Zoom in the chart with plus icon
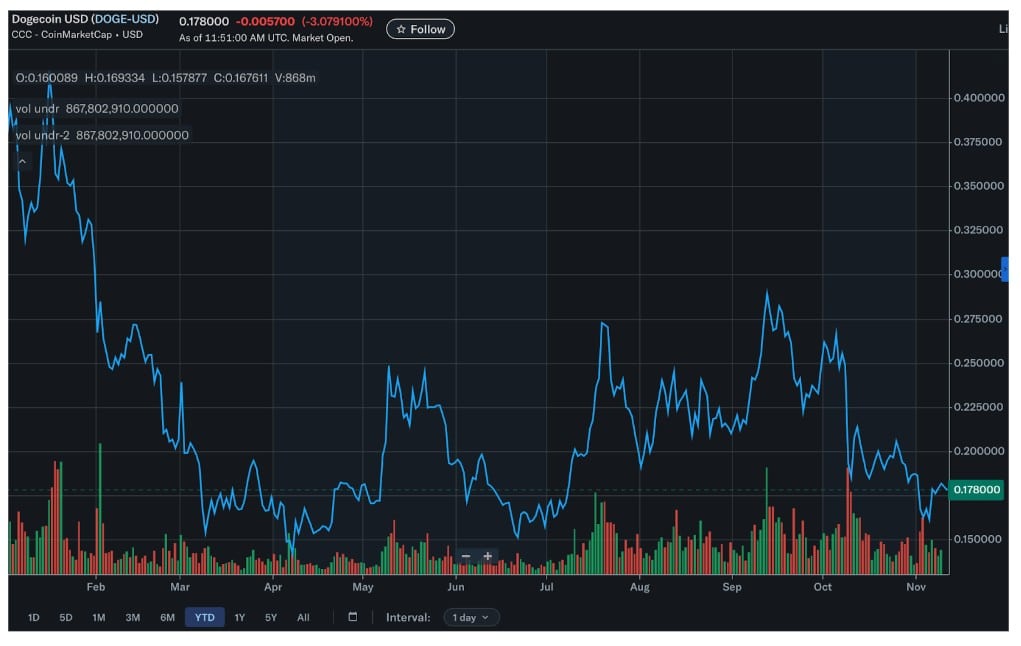Image resolution: width=1021 pixels, height=646 pixels. [488, 556]
